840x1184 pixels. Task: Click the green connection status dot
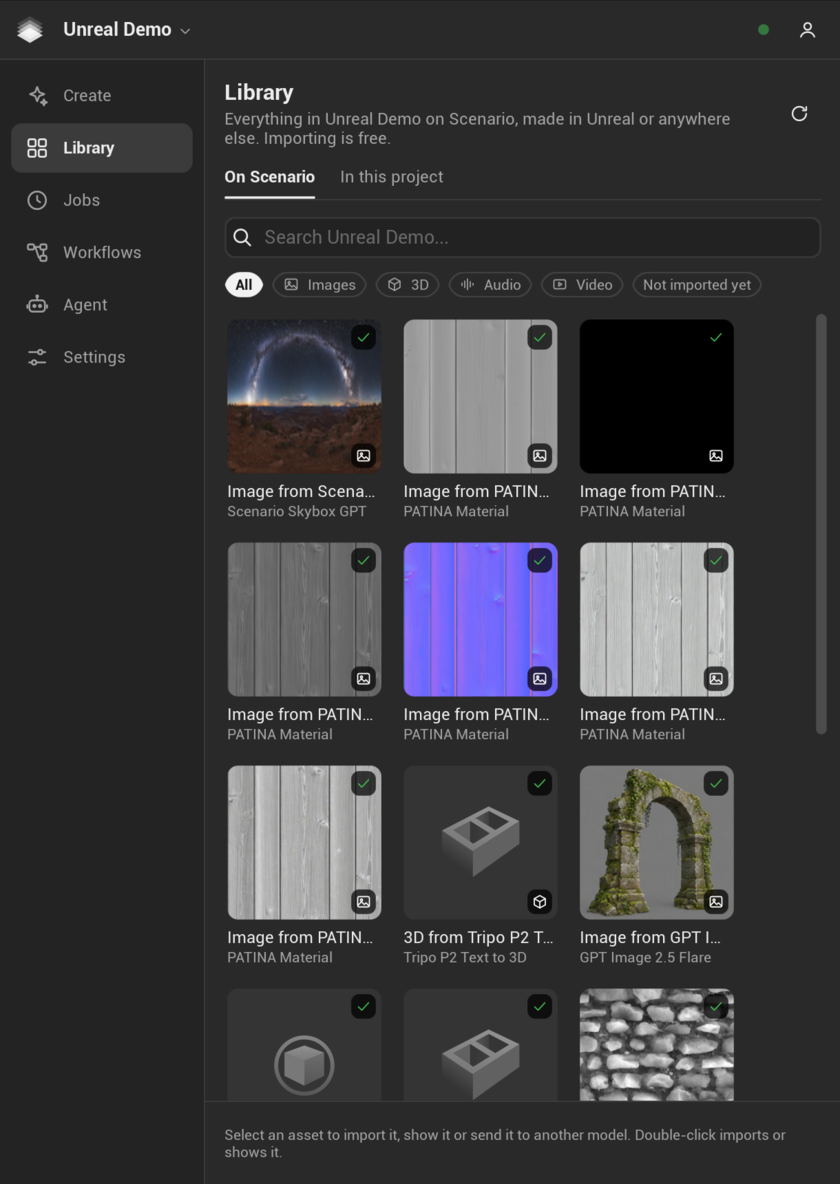click(x=764, y=29)
